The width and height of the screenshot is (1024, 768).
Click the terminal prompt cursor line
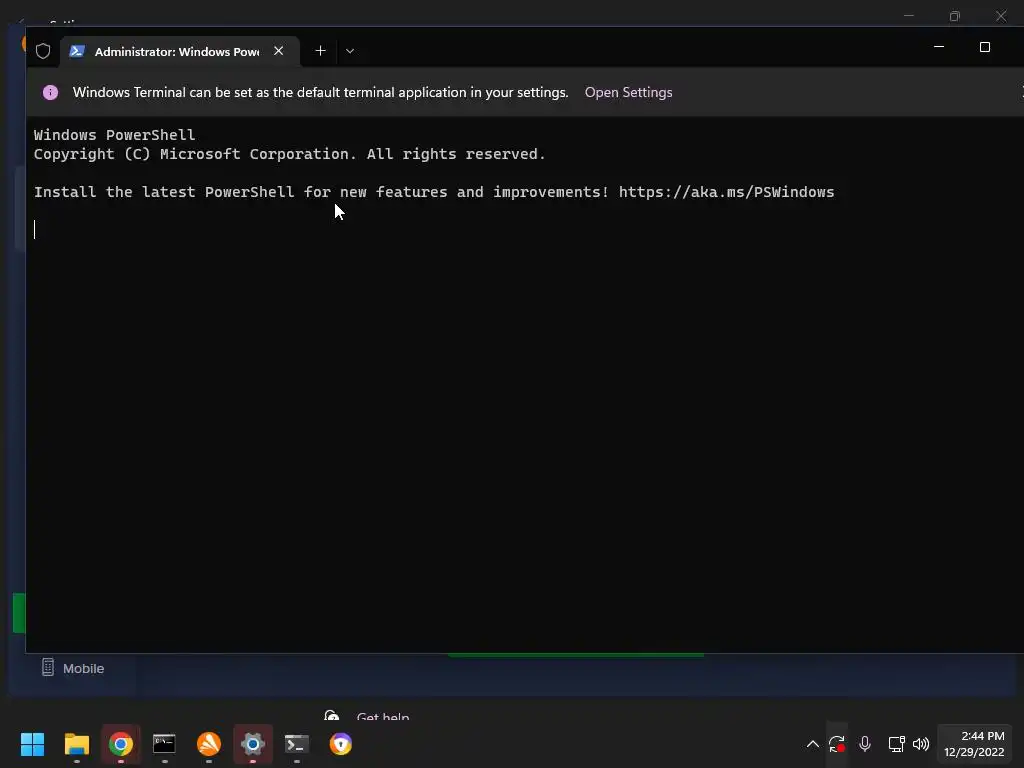35,229
